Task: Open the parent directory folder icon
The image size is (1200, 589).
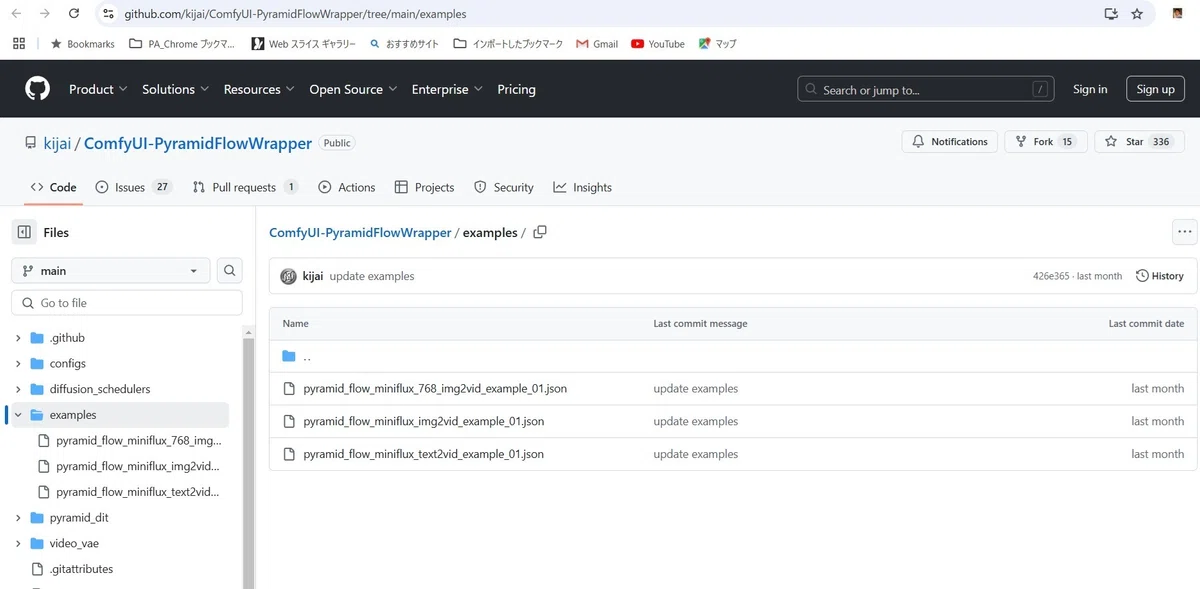Action: pos(289,356)
